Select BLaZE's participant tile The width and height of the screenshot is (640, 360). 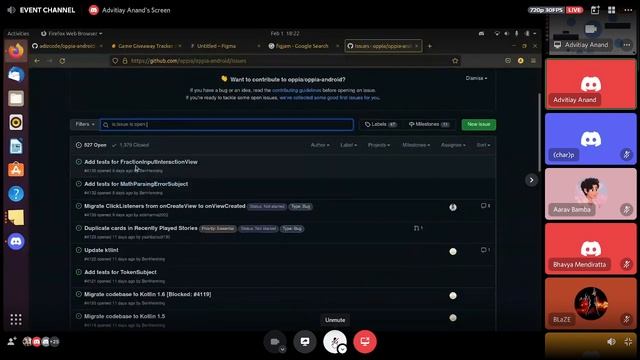(x=591, y=304)
